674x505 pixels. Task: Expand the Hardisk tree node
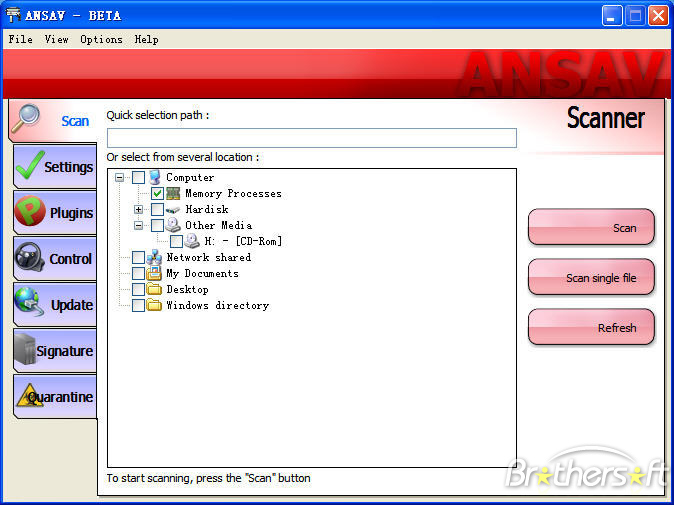click(138, 209)
